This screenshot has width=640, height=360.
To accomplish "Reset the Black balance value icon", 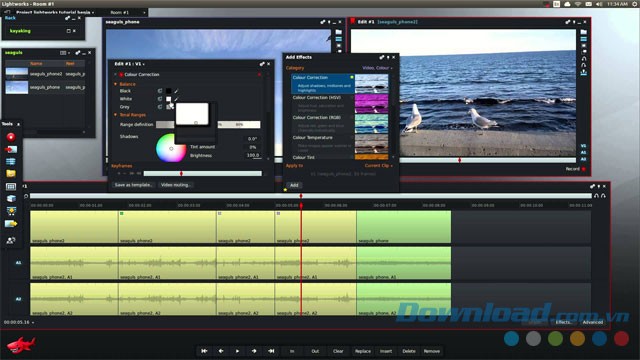I will click(x=160, y=91).
